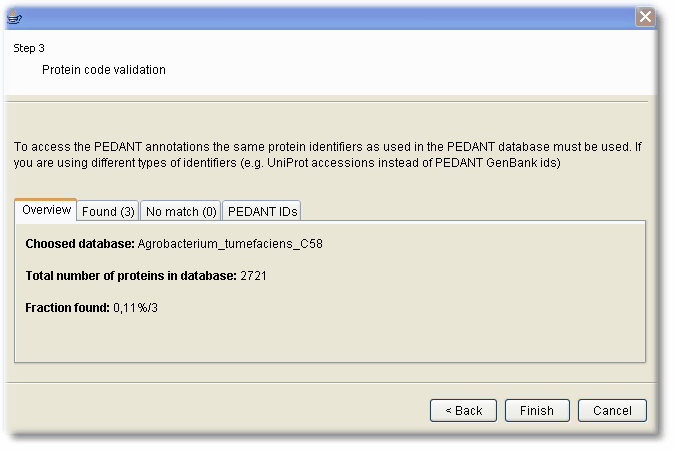The width and height of the screenshot is (674, 450).
Task: Click the Fraction found label
Action: pos(67,308)
